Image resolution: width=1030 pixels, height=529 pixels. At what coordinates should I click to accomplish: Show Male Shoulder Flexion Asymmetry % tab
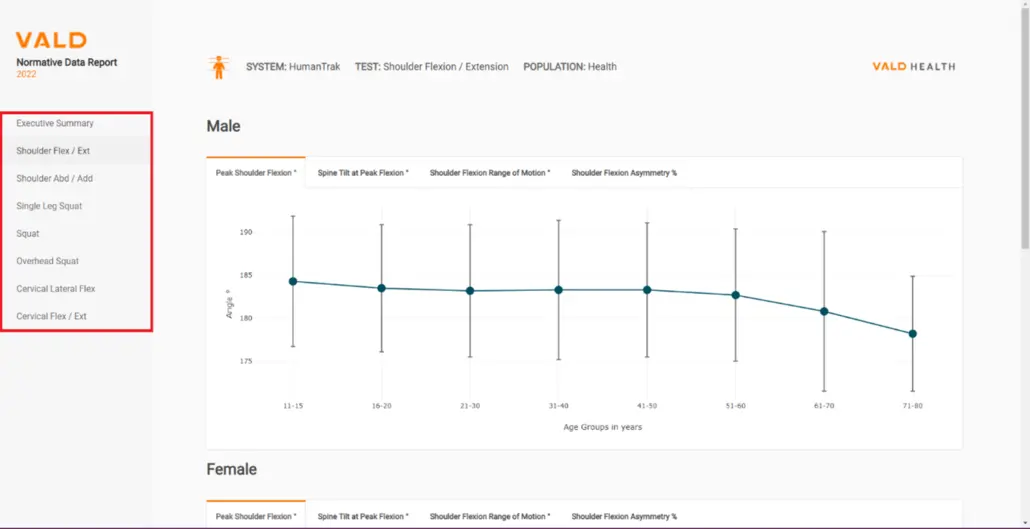624,173
